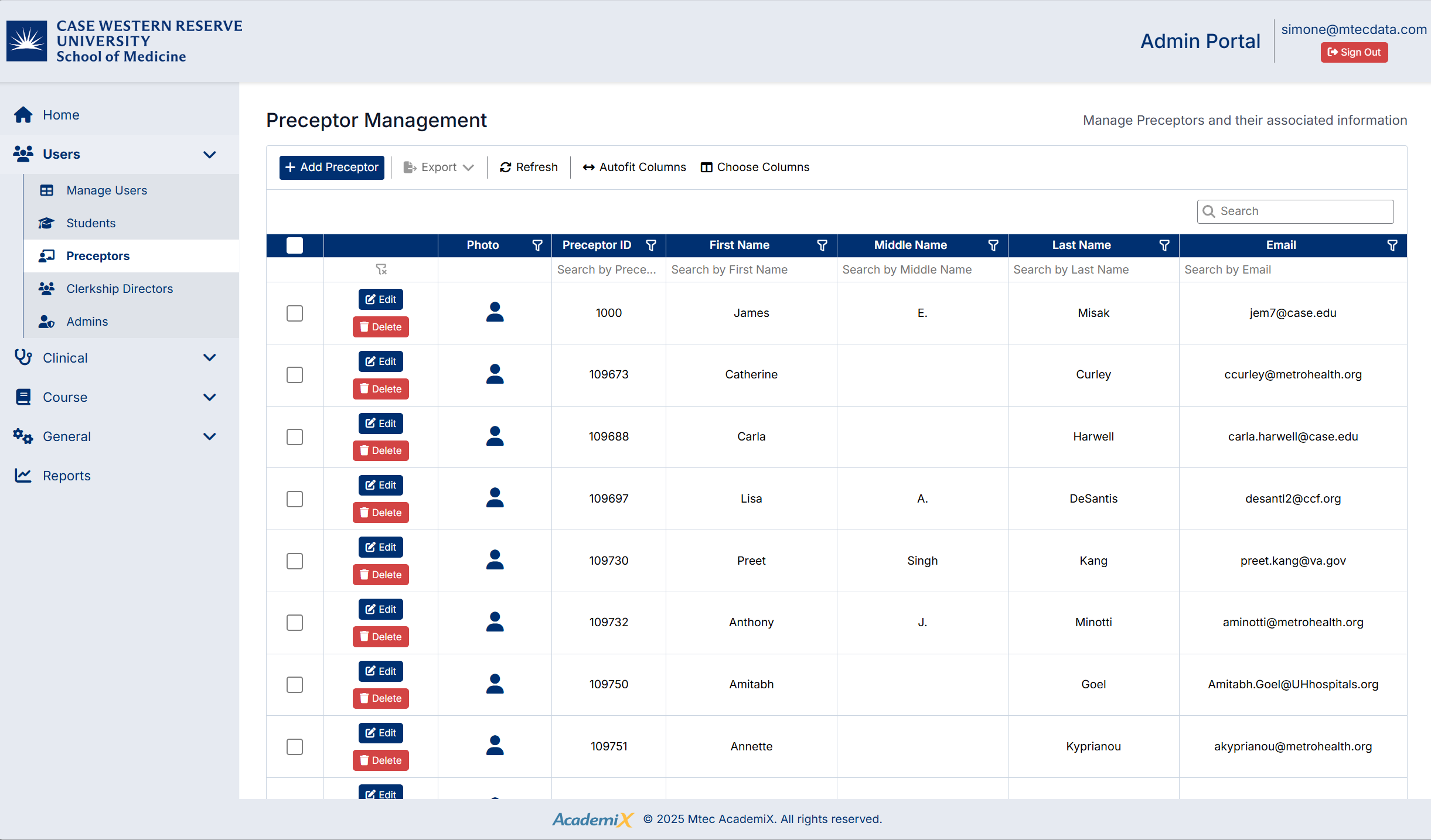Image resolution: width=1431 pixels, height=840 pixels.
Task: Check the row for Catherine Curley
Action: [x=295, y=375]
